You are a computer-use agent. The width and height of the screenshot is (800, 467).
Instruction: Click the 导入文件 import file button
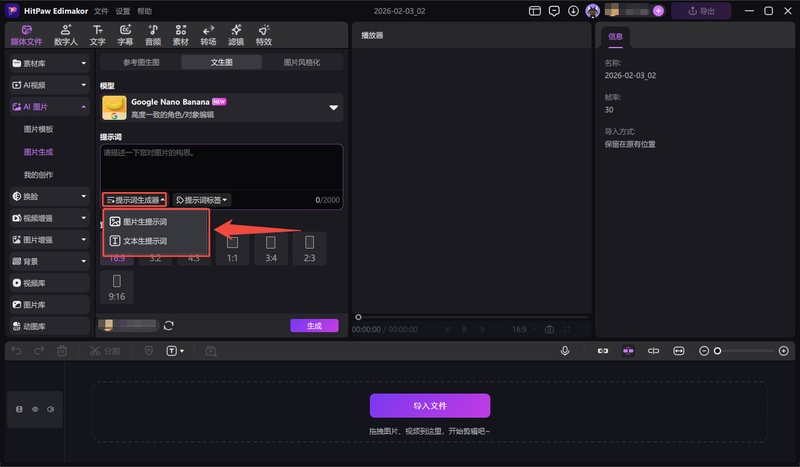pos(430,406)
